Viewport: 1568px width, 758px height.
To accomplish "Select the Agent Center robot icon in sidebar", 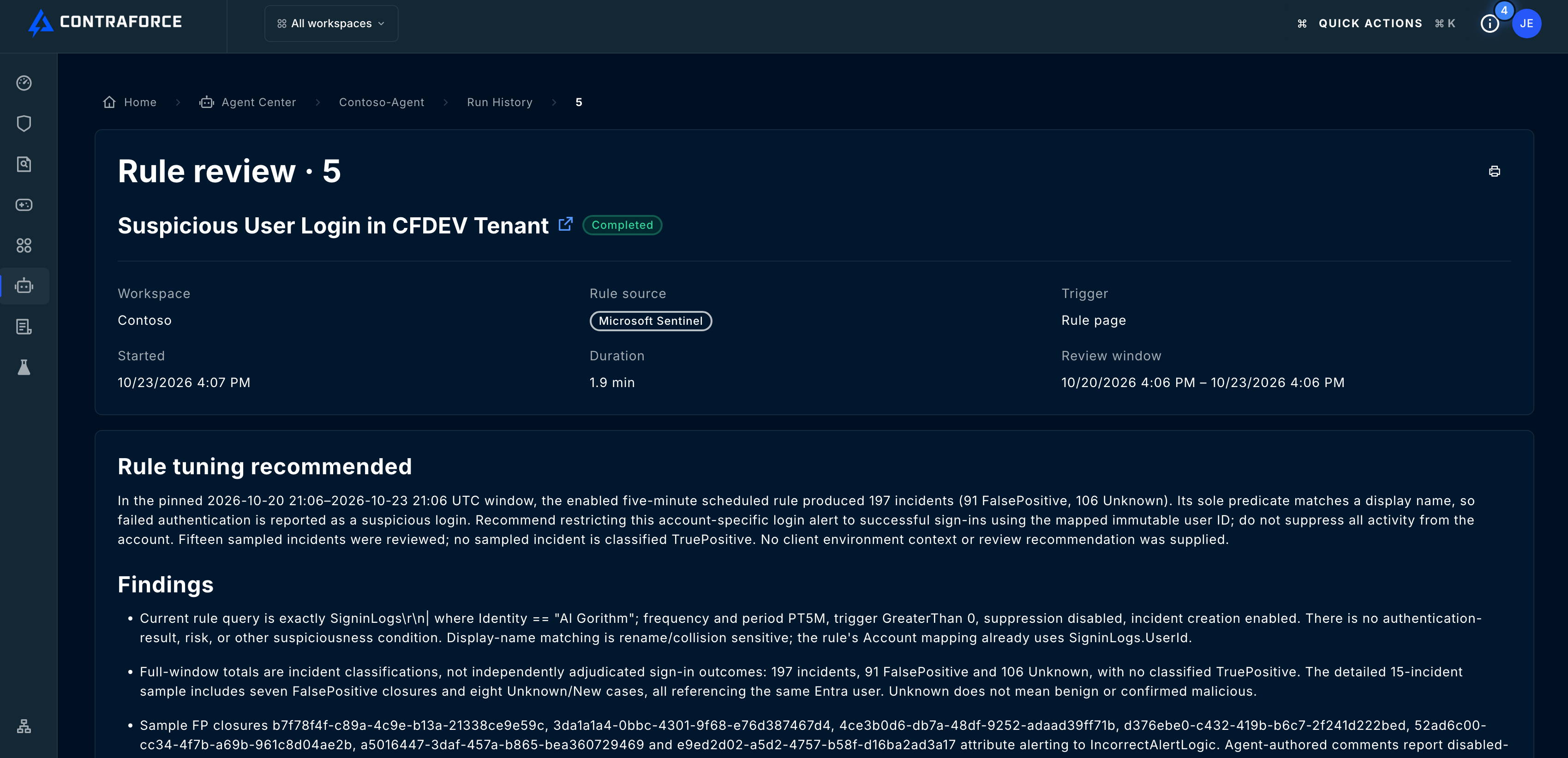I will coord(24,286).
